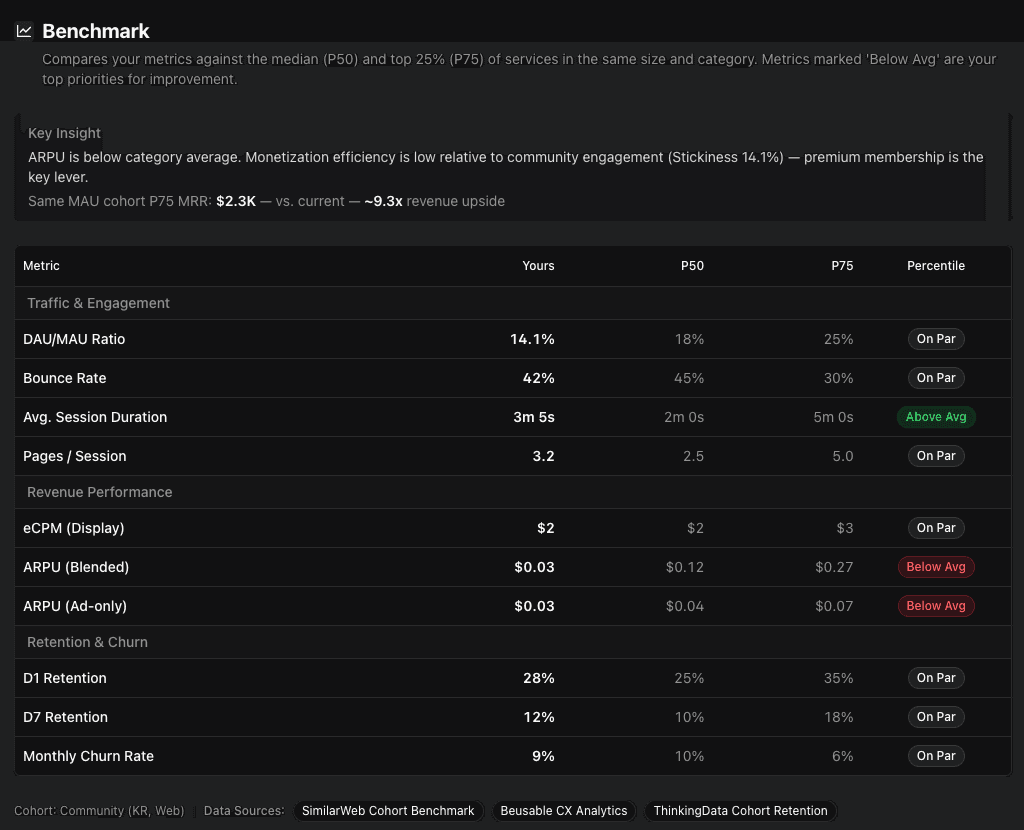Click the Metric column header
Screen dimensions: 1024x830
(x=42, y=266)
